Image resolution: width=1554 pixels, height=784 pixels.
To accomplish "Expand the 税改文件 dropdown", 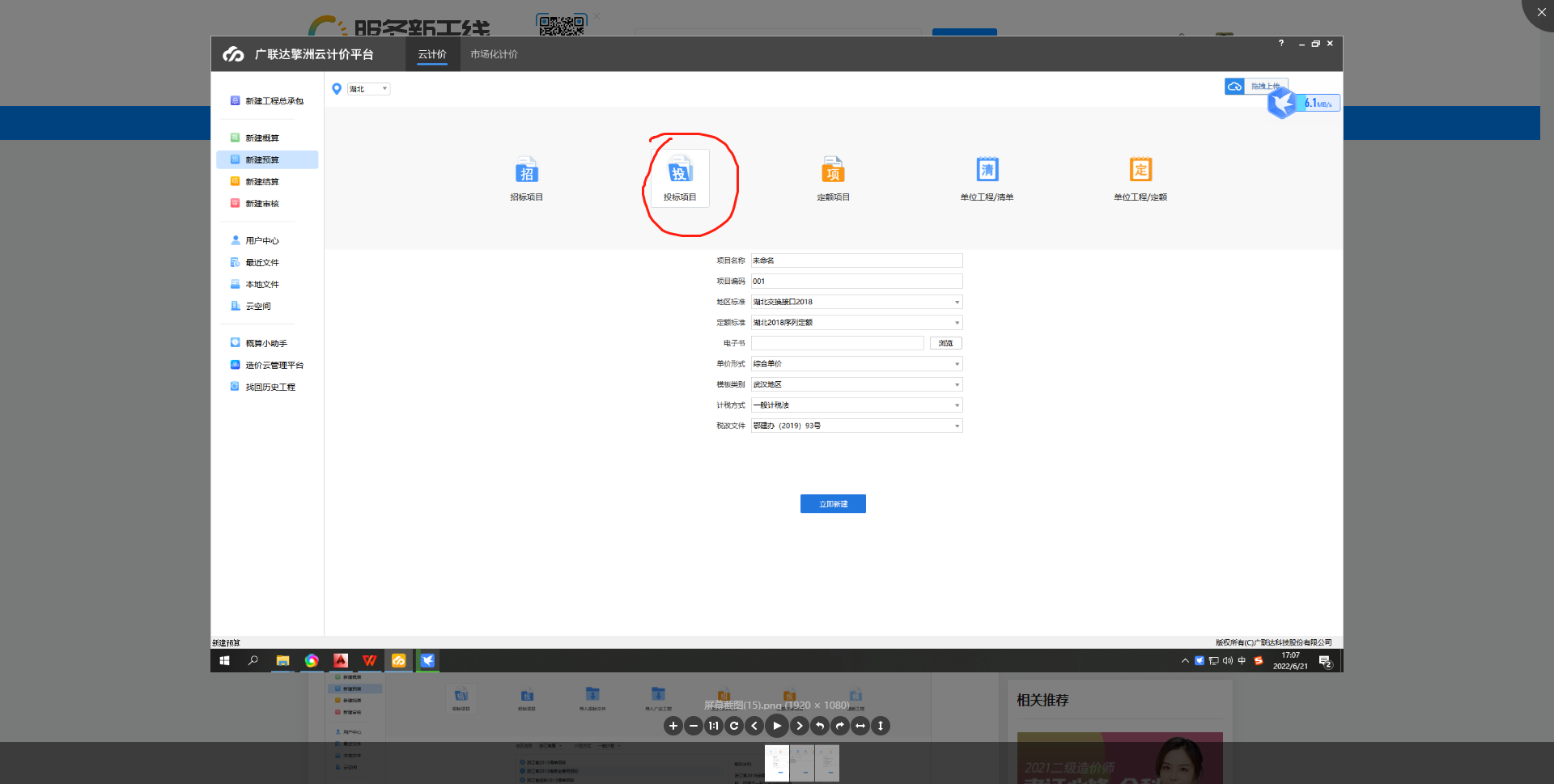I will coord(857,426).
